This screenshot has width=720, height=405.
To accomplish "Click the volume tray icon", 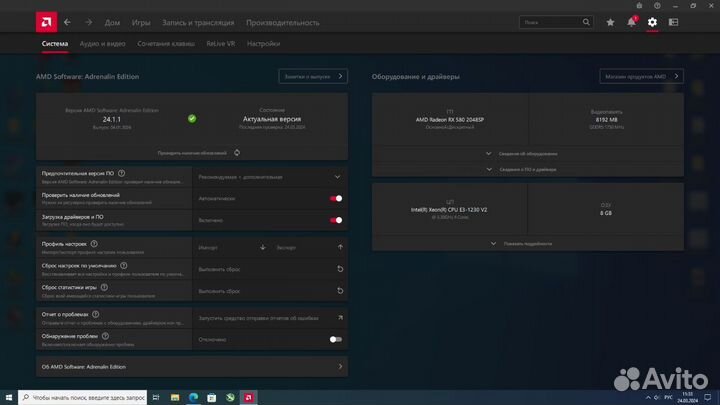I will coord(657,397).
